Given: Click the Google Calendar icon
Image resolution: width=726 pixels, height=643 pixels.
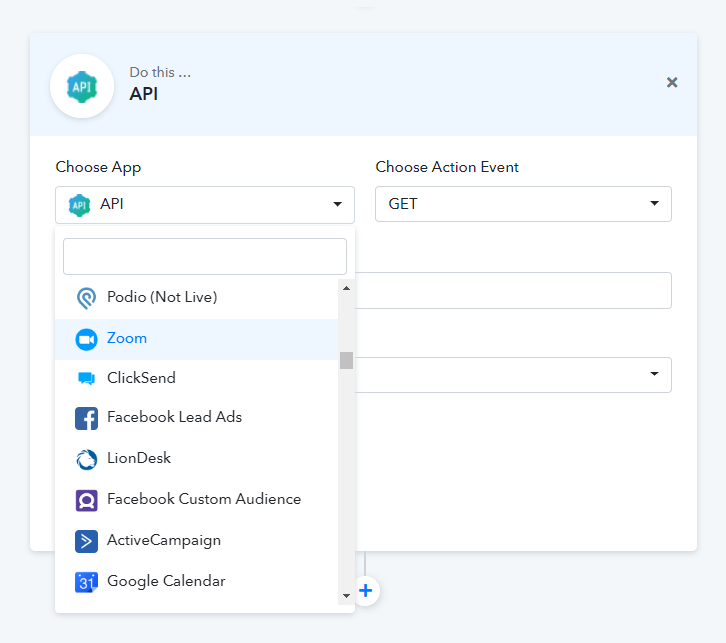Looking at the screenshot, I should click(86, 582).
